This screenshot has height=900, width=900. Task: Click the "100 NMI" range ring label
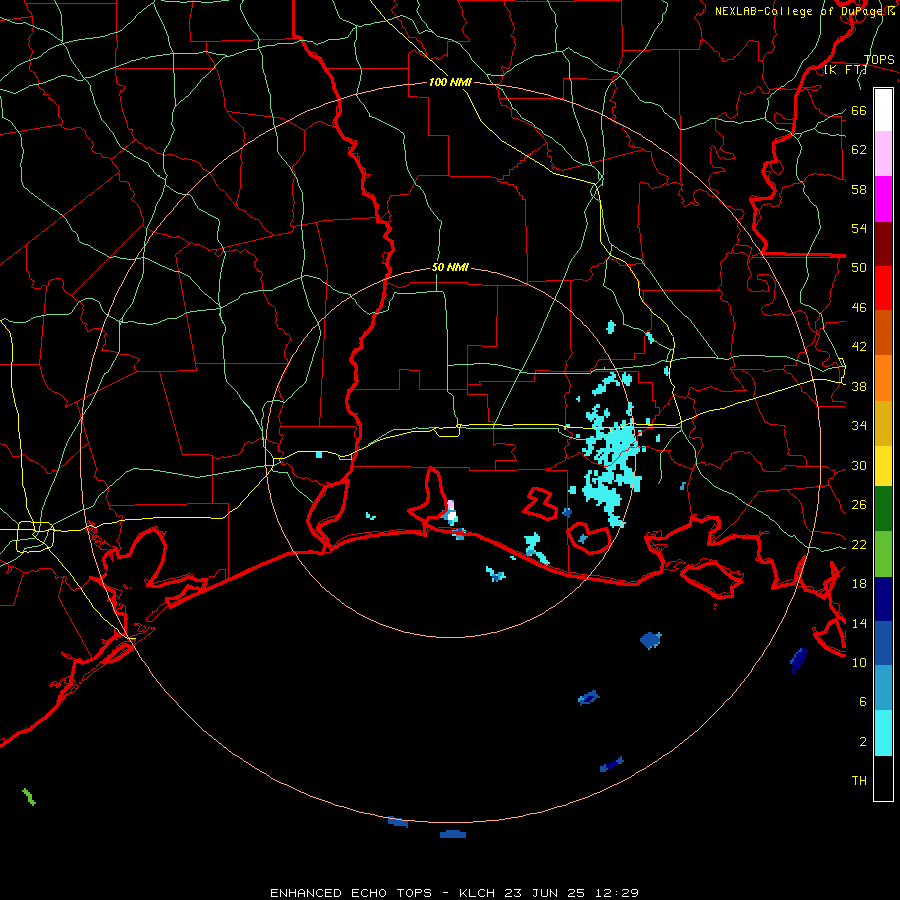(450, 83)
